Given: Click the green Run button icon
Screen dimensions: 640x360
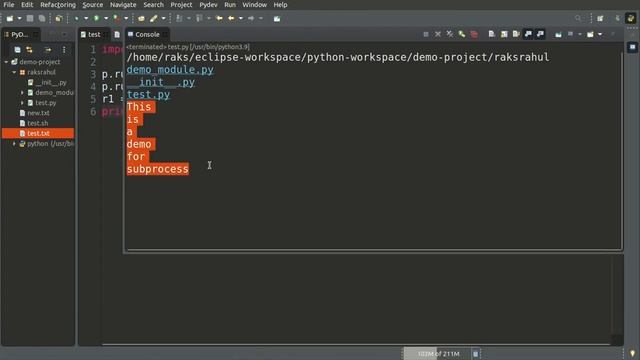Looking at the screenshot, I should coord(96,18).
